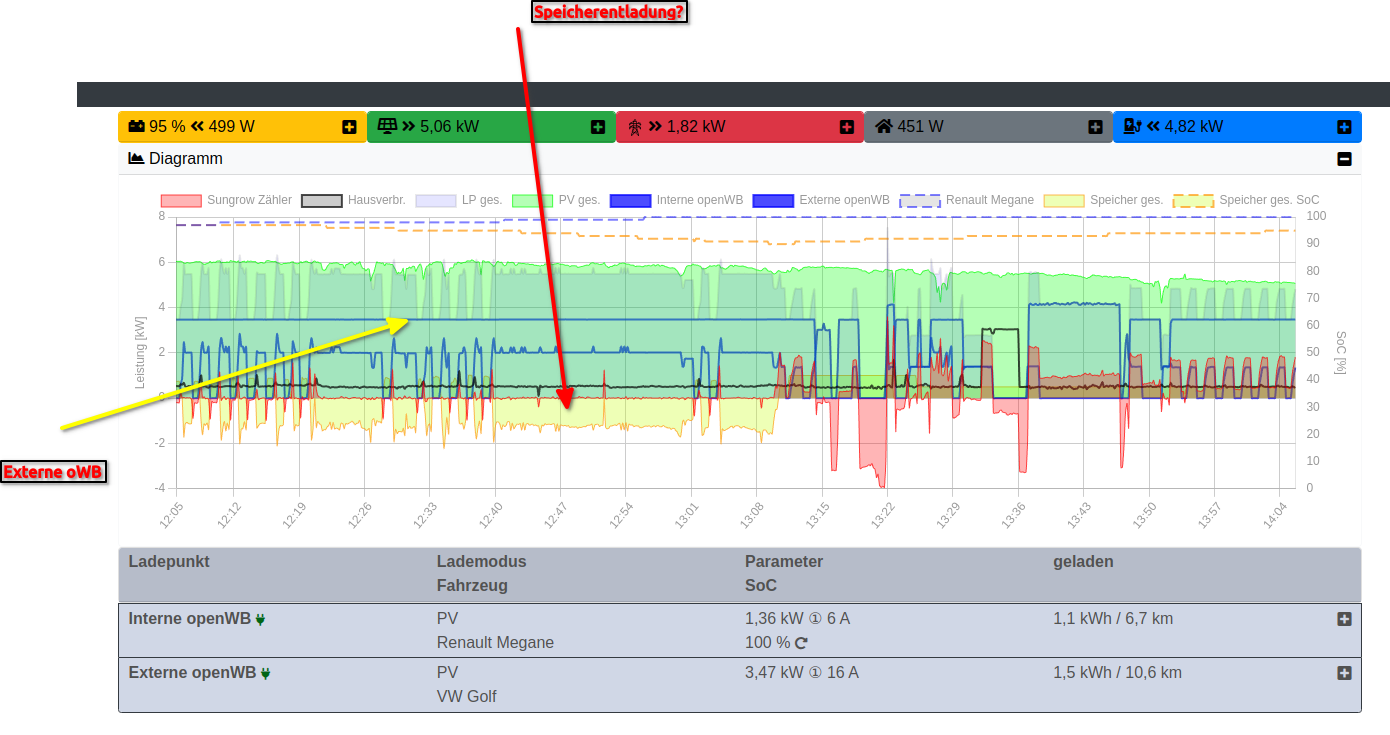The image size is (1390, 735).
Task: Click the 1,36 kW 6 A parameter value
Action: (x=797, y=618)
